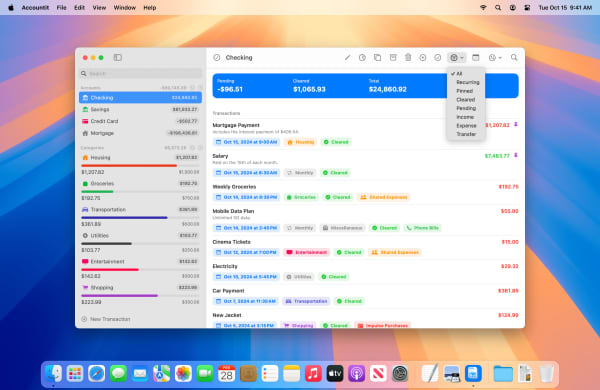Viewport: 600px width, 390px height.
Task: Click the Cleared tag on Electricity row
Action: pos(334,277)
